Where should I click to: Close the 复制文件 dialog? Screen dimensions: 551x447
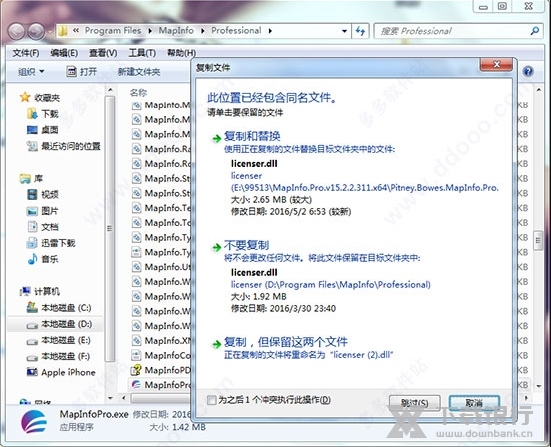[496, 65]
